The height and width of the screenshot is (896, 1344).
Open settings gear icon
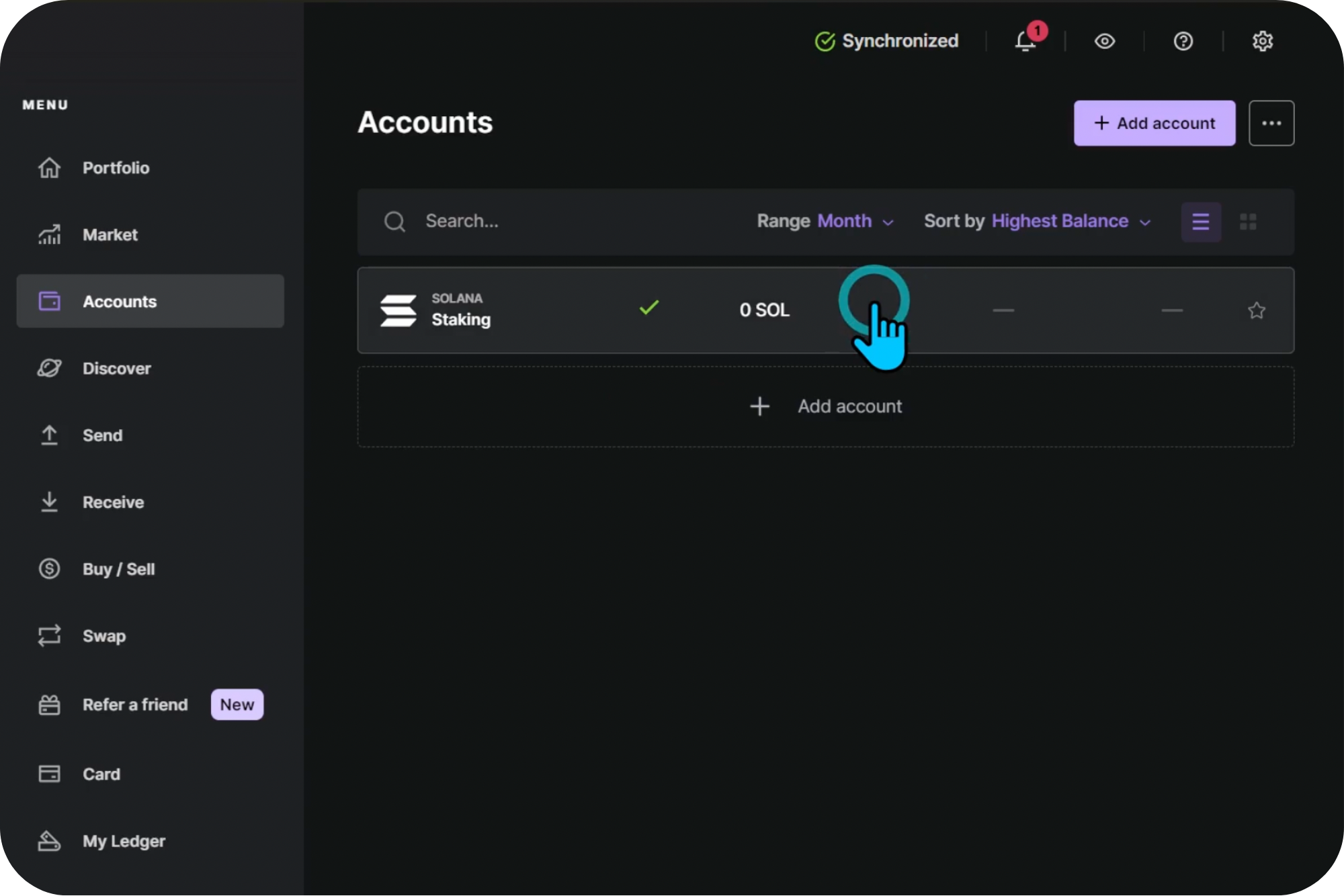coord(1262,42)
